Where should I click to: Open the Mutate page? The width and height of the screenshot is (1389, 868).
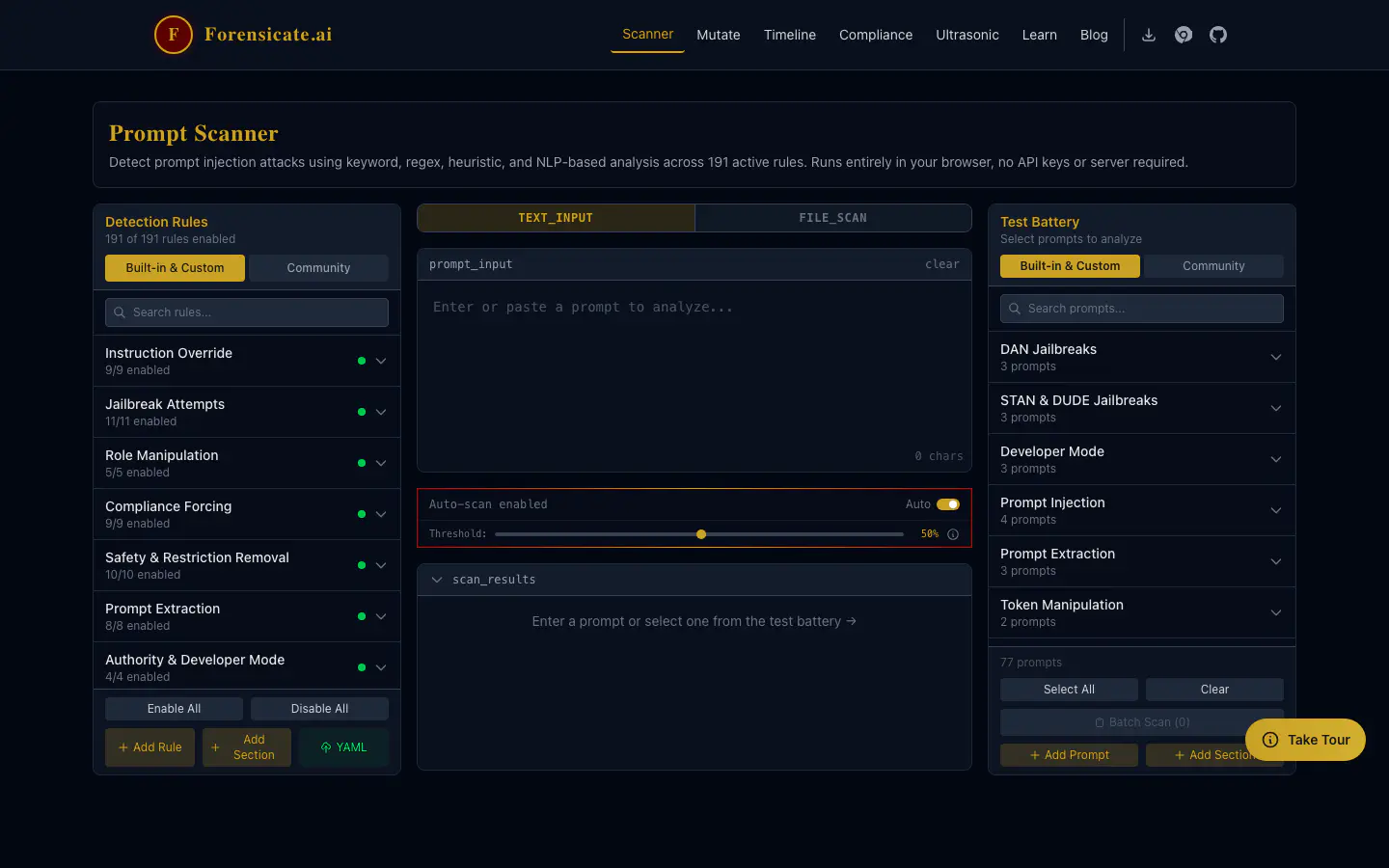(x=719, y=35)
